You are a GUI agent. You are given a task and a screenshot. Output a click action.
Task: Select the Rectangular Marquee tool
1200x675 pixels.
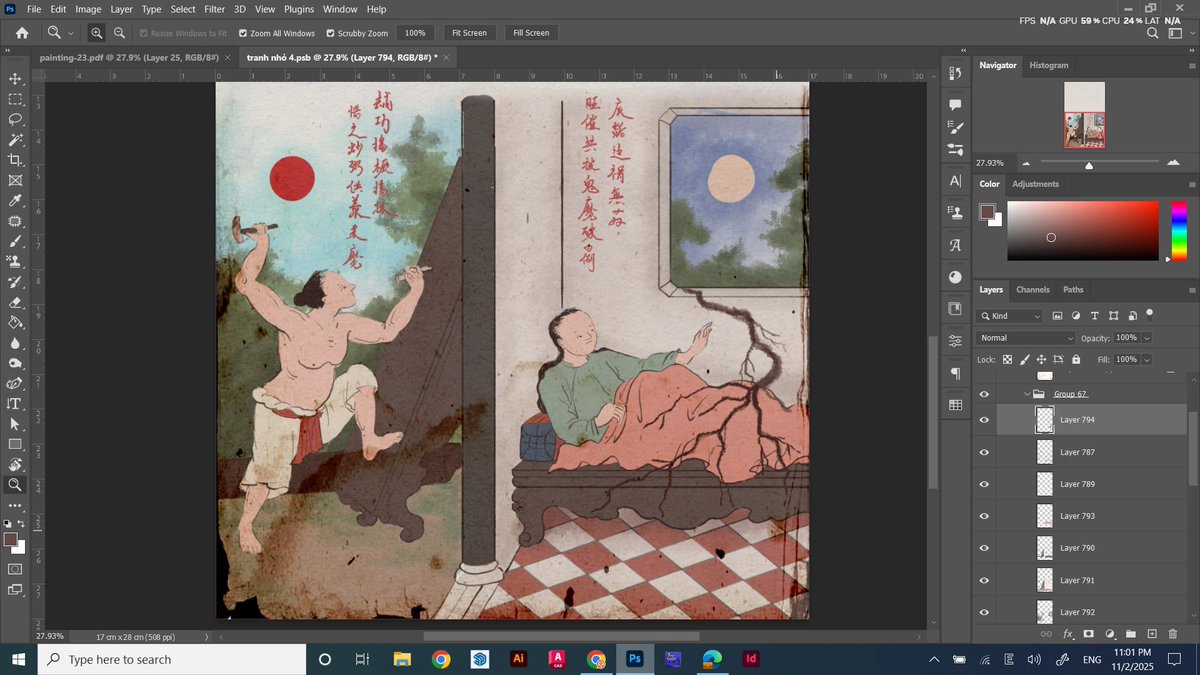15,99
